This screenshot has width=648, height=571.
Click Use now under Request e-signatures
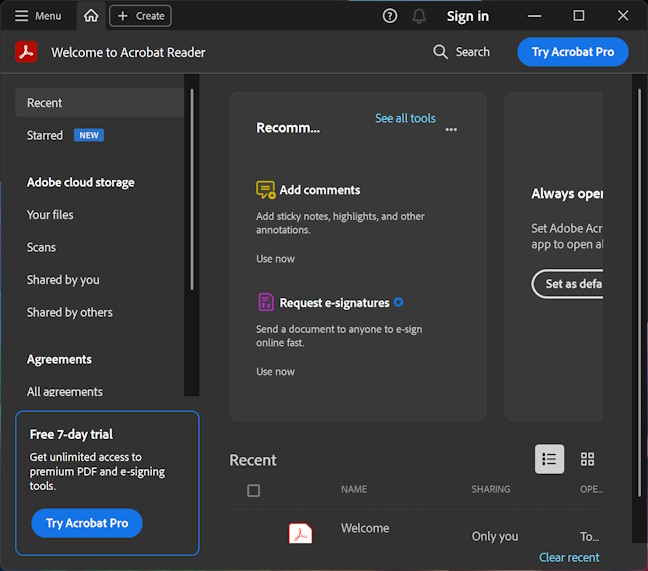click(x=275, y=372)
